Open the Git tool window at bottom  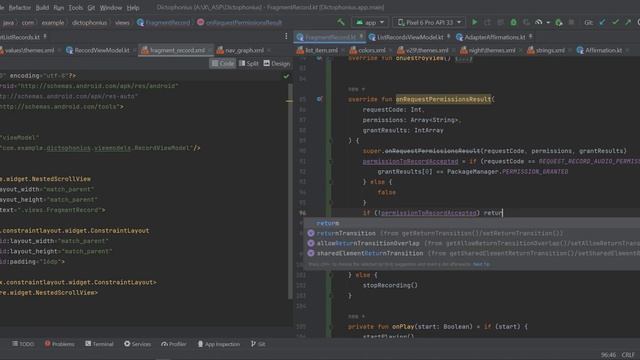258,344
